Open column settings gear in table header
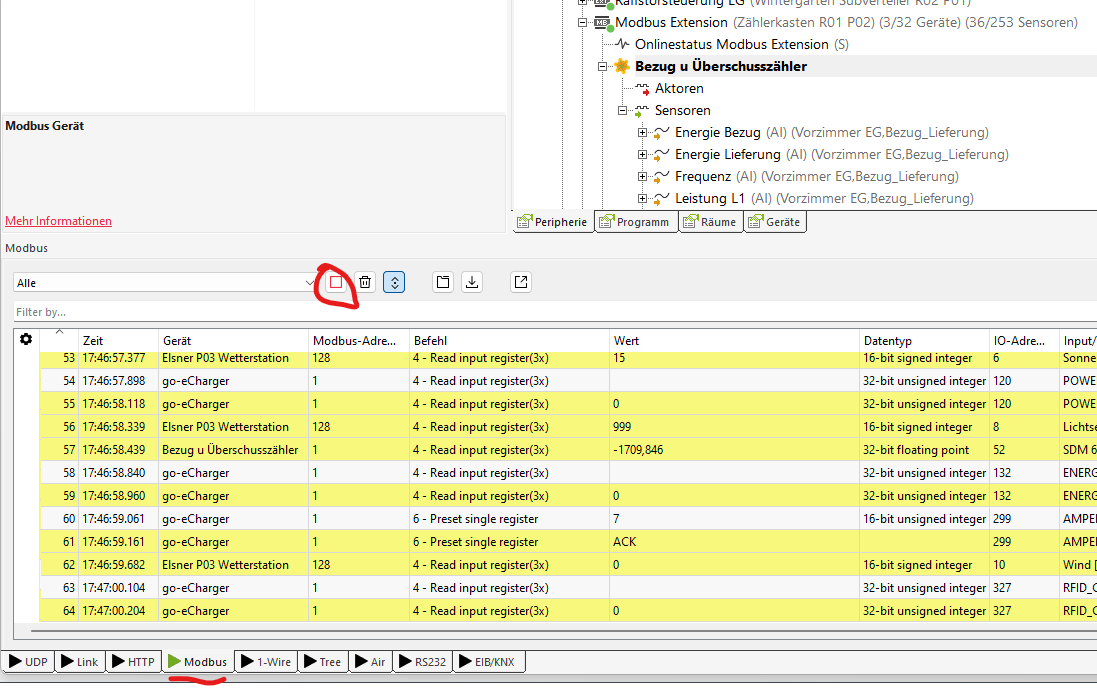 click(26, 340)
